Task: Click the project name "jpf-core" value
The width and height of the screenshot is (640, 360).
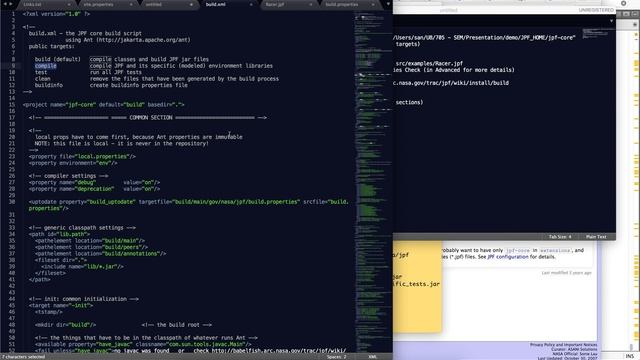Action: point(81,104)
